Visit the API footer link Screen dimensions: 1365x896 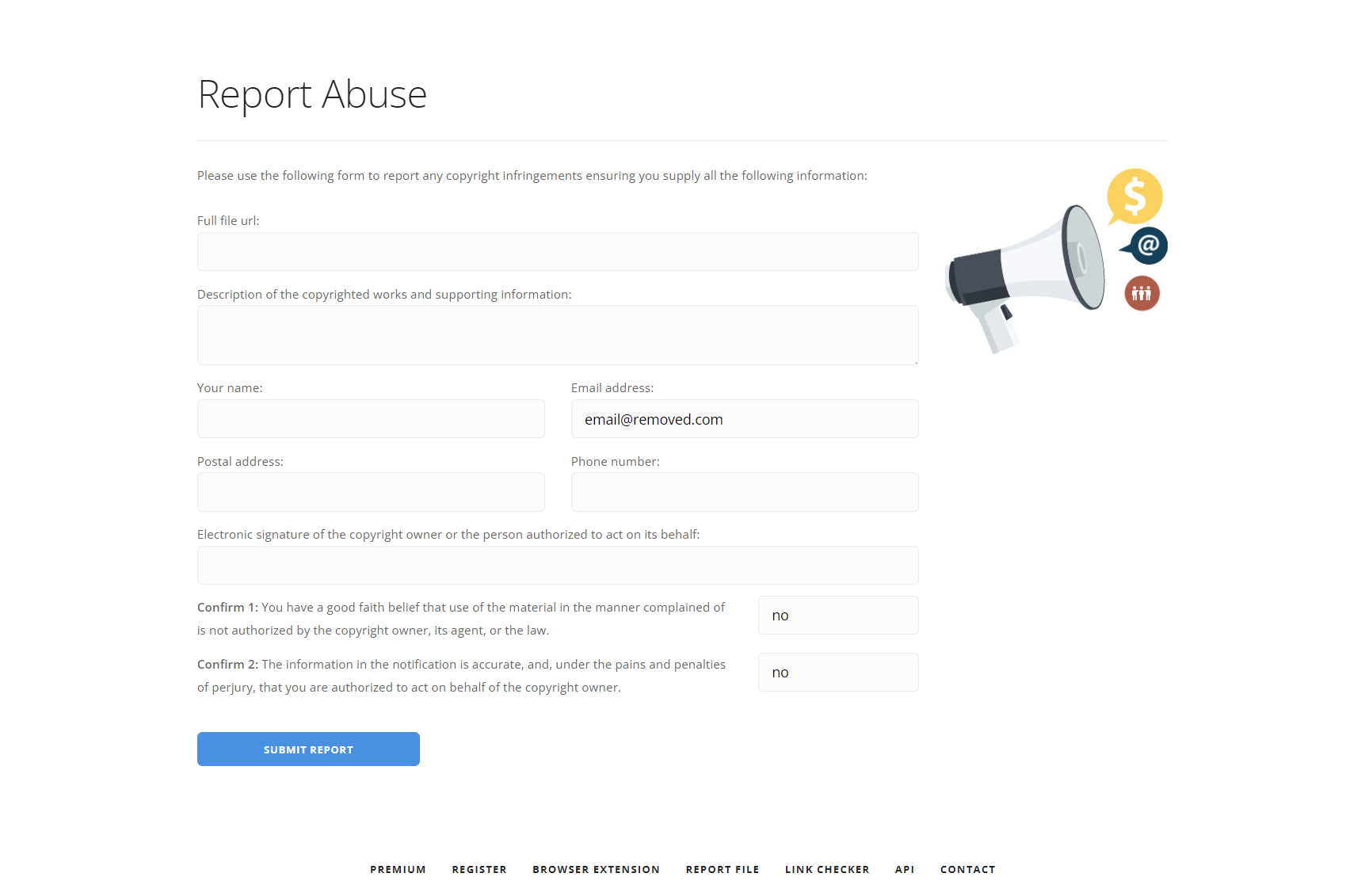[x=905, y=869]
